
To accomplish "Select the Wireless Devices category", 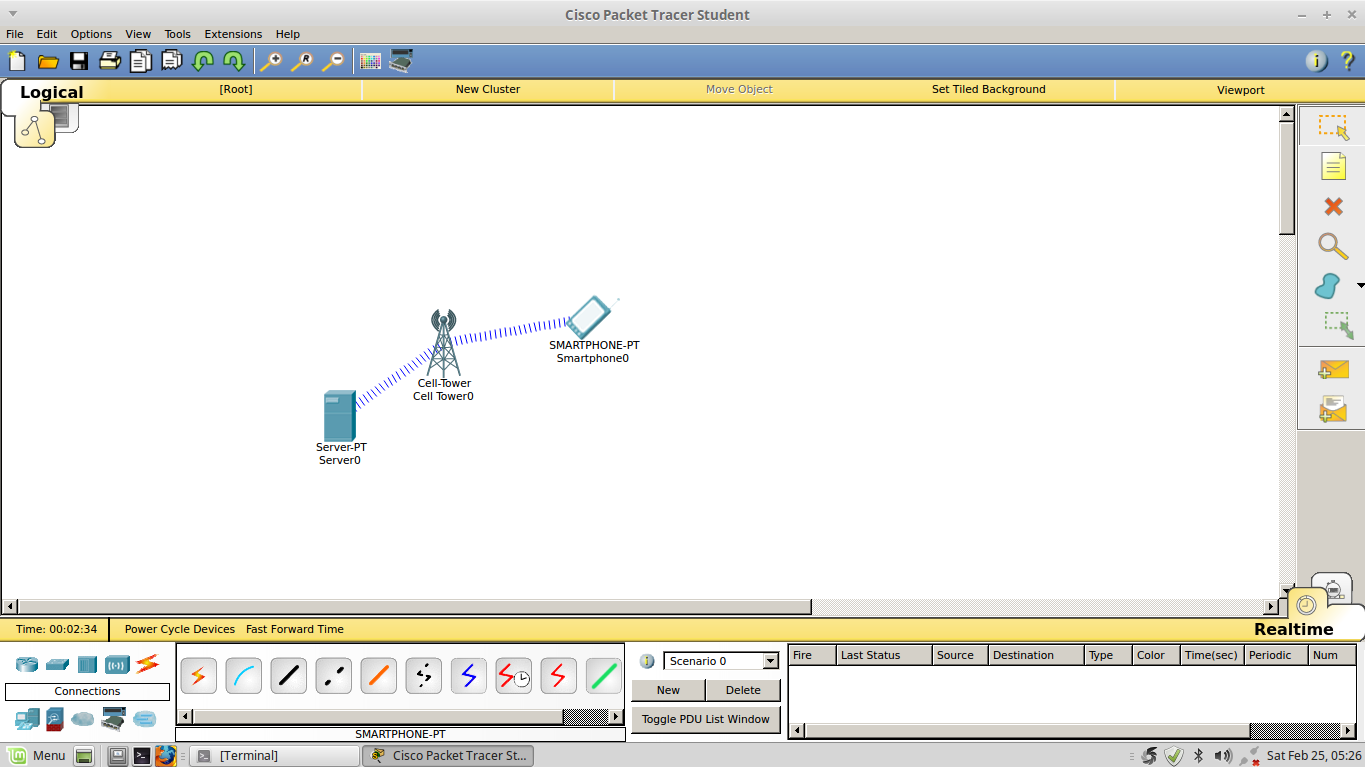I will [x=119, y=663].
